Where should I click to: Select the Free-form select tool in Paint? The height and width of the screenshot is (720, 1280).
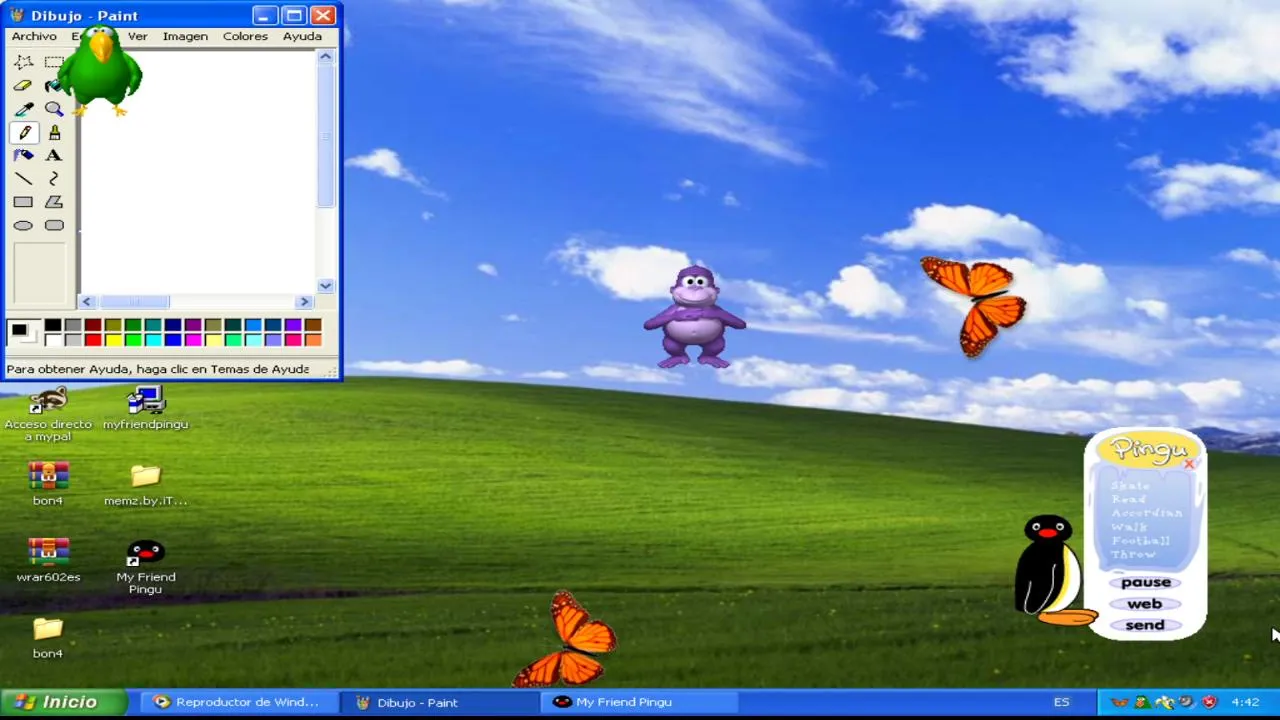pos(23,62)
